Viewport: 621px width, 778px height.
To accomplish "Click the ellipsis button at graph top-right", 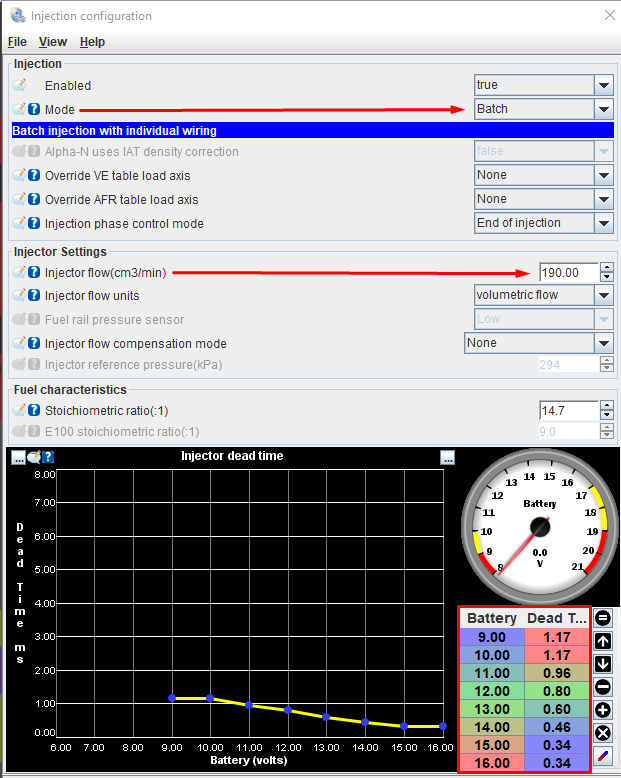I will 447,457.
